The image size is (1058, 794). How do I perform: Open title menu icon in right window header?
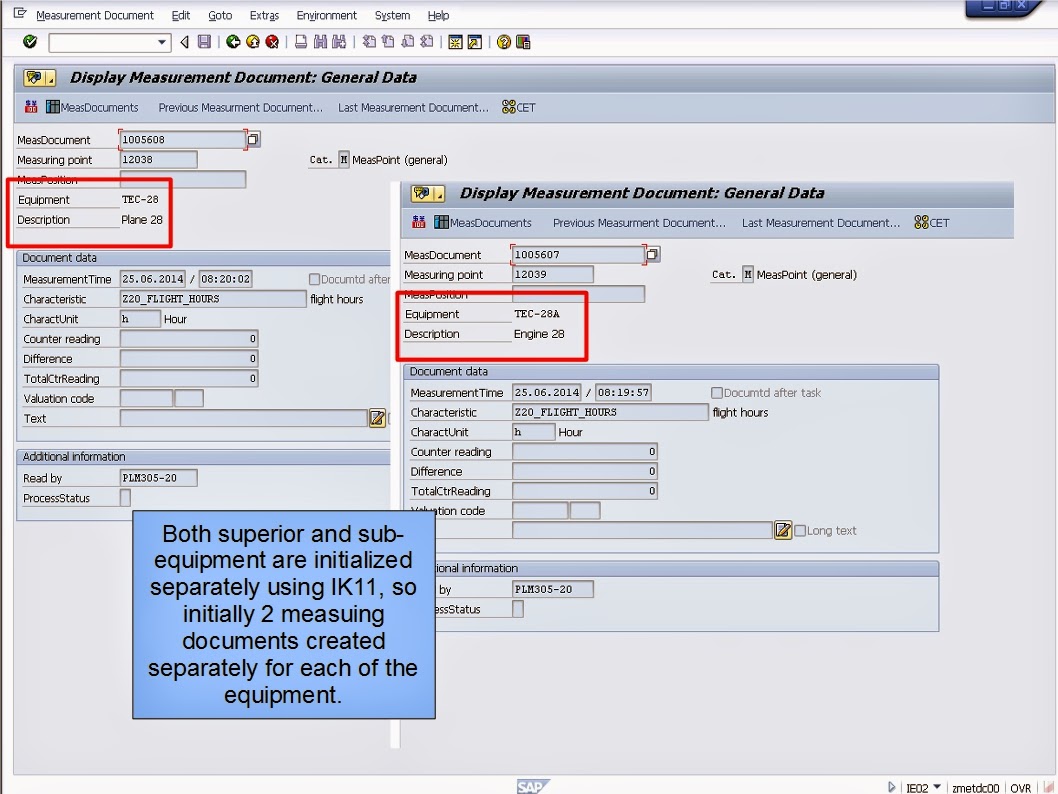point(428,194)
